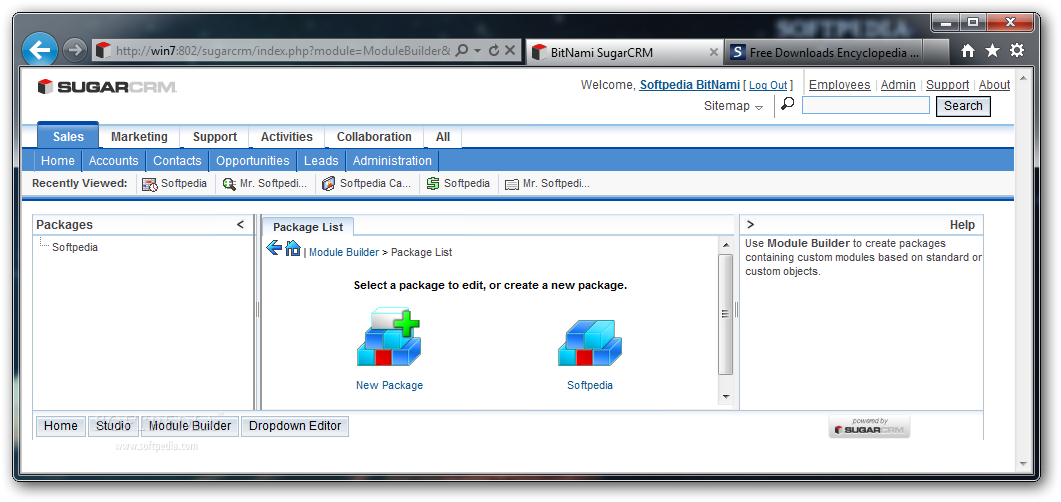Open the top Support link
Viewport: 1061px width, 502px height.
947,85
